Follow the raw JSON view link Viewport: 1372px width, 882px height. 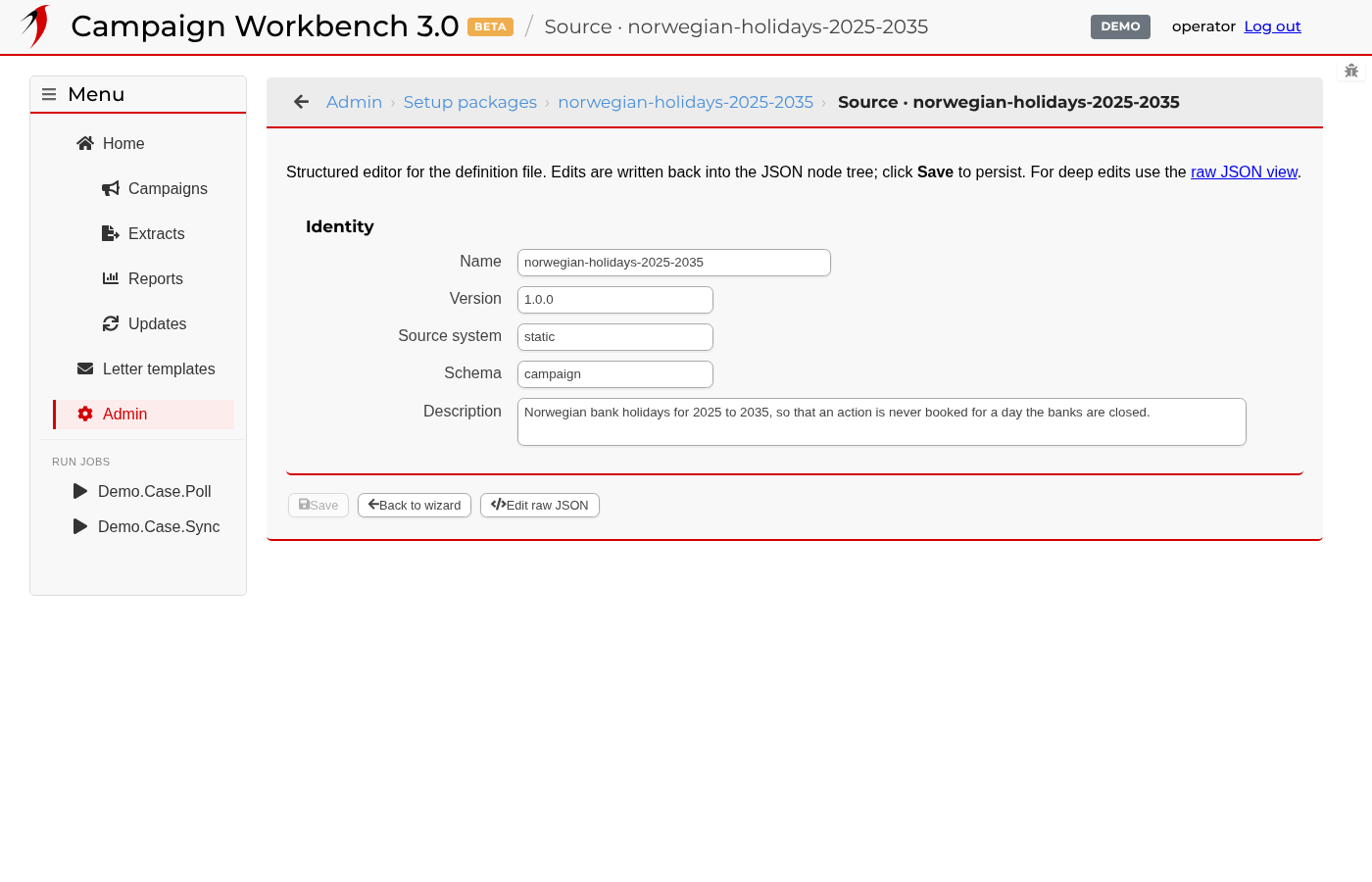click(1244, 171)
